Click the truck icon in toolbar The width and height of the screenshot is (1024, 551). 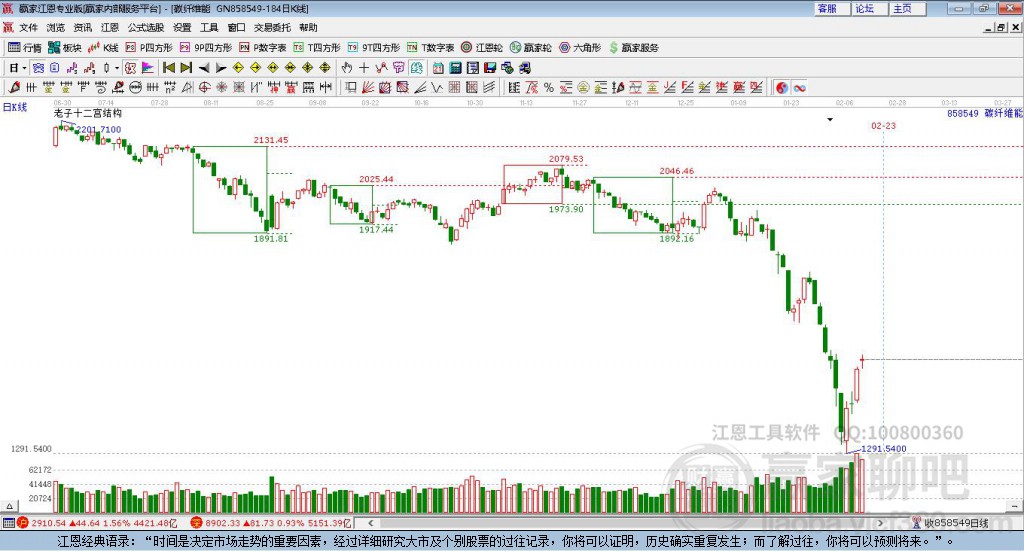[524, 68]
